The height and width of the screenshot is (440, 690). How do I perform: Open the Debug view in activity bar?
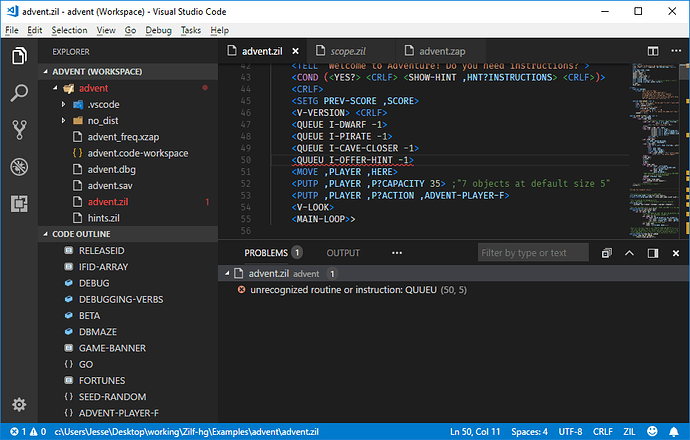coord(19,167)
